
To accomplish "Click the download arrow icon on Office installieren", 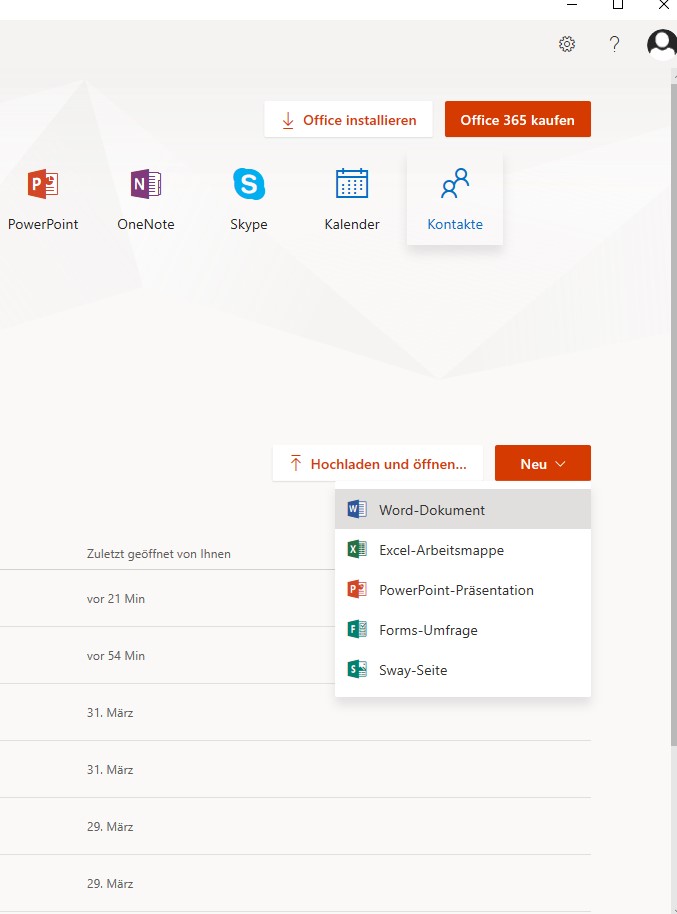I will coord(288,120).
